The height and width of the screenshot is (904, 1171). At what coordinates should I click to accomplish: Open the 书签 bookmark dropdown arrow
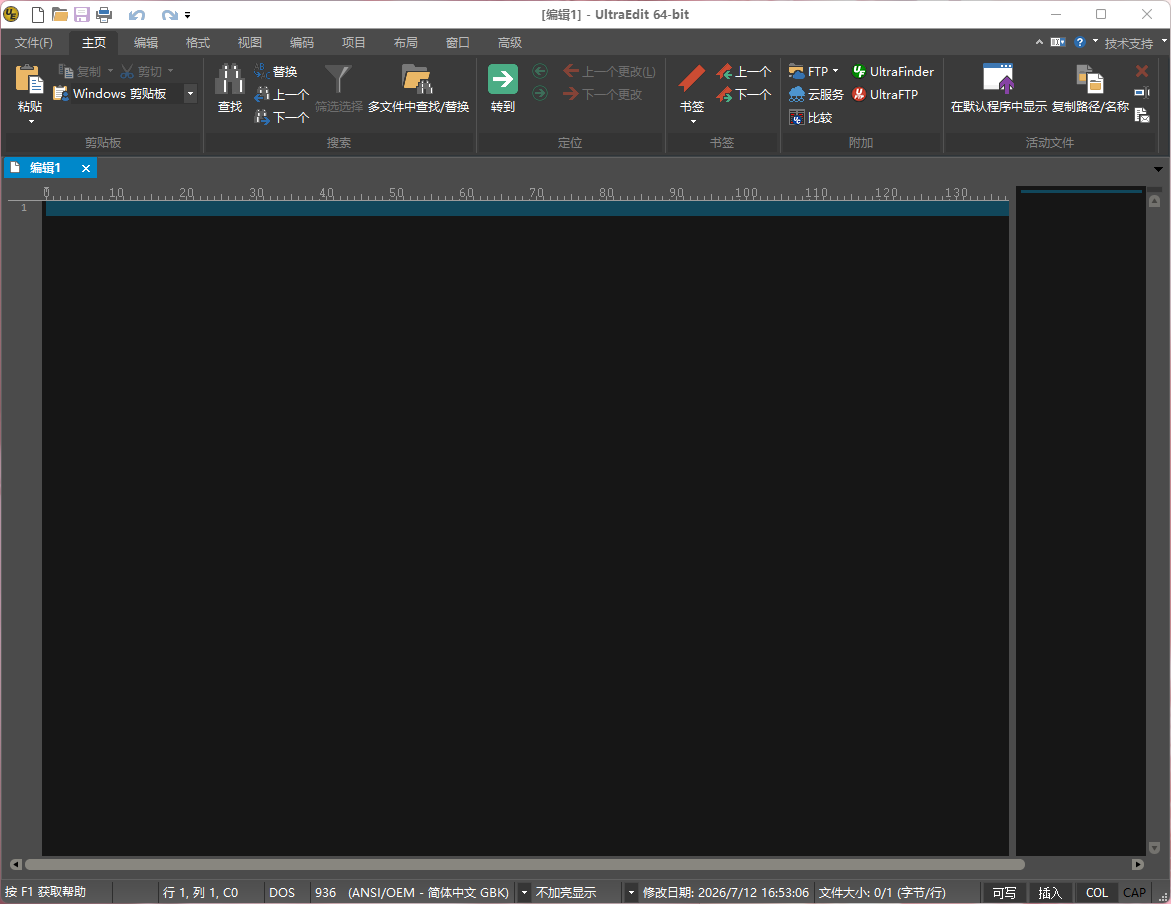click(x=693, y=122)
